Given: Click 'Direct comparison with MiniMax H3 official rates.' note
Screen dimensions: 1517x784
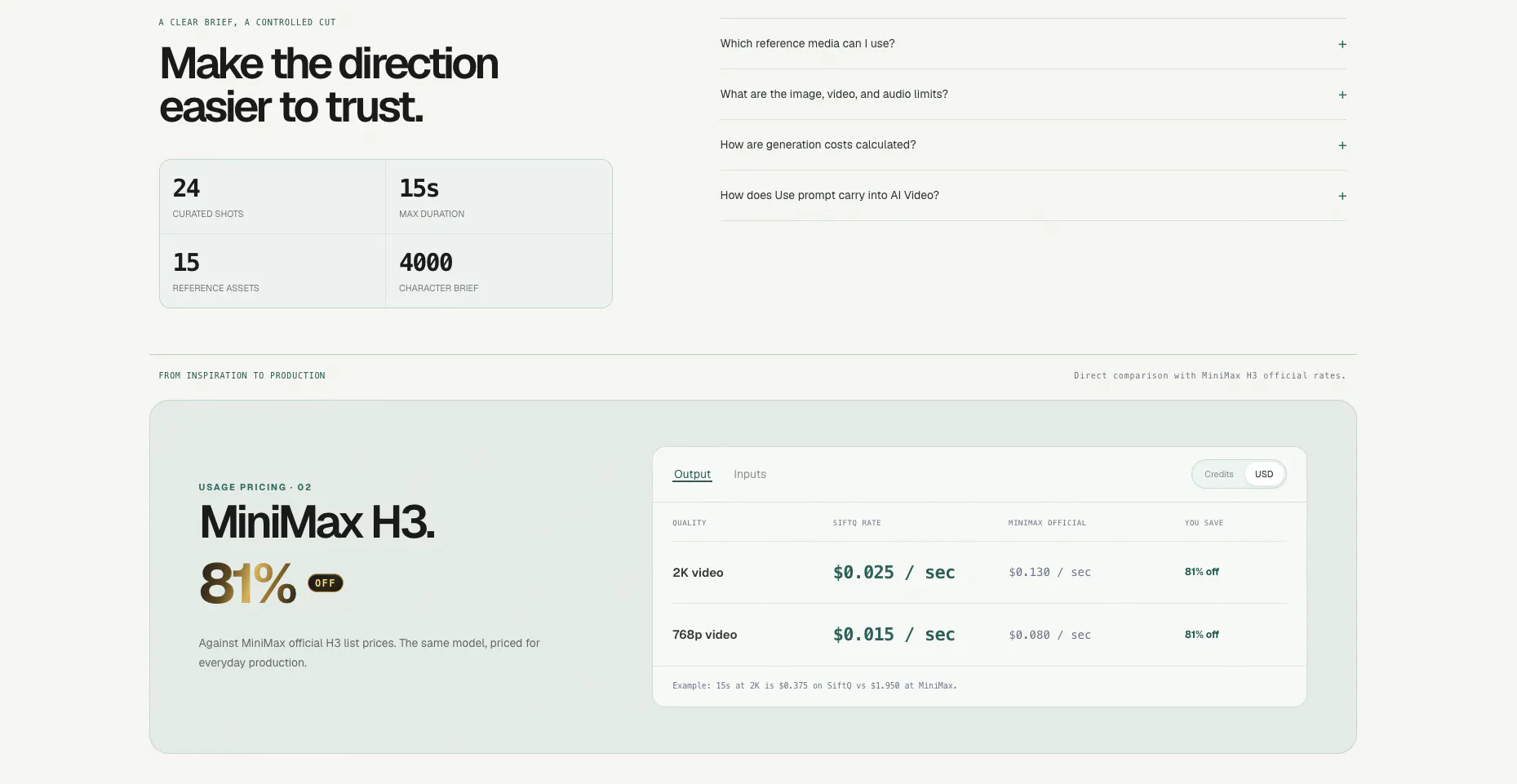Looking at the screenshot, I should tap(1209, 375).
